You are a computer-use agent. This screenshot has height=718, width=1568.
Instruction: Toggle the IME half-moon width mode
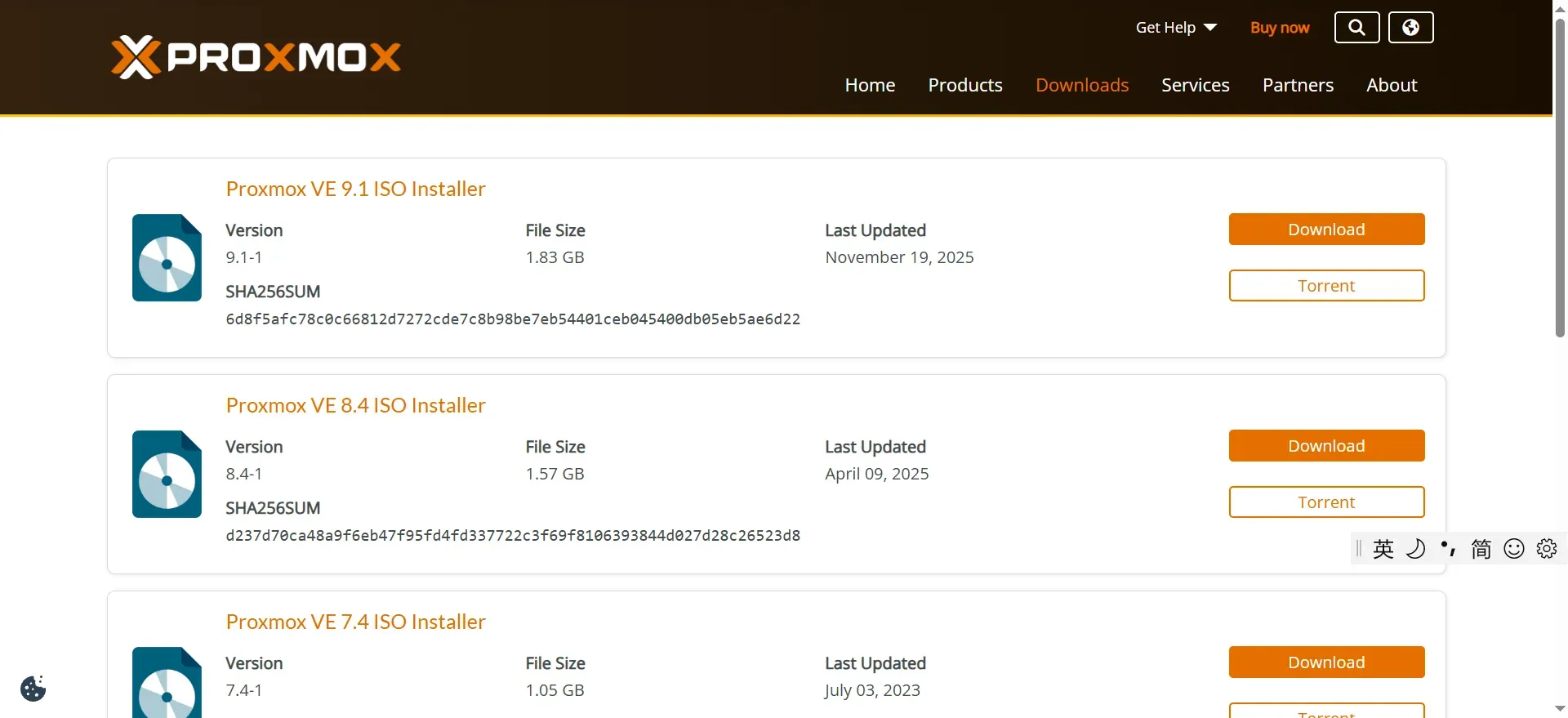[x=1415, y=549]
